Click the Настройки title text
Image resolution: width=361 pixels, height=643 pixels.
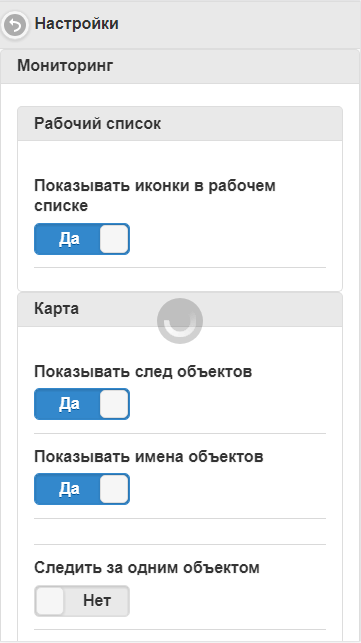pos(77,24)
